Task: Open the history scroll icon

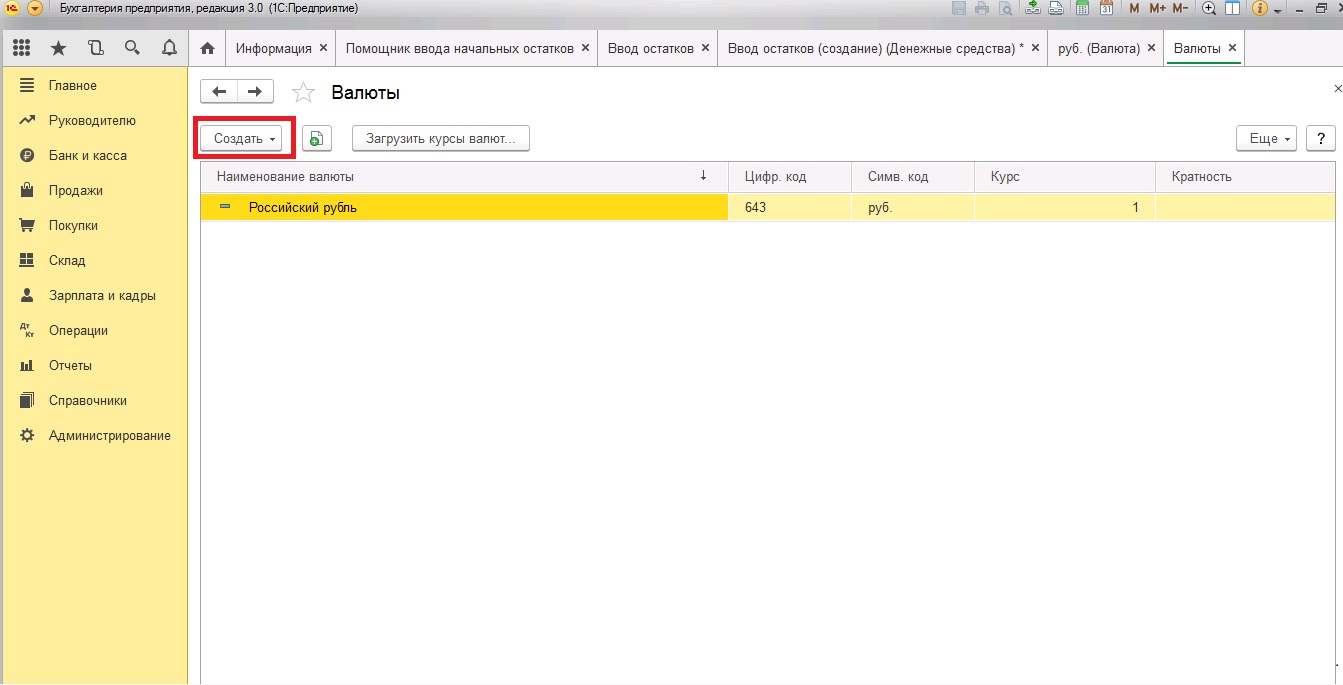Action: tap(95, 48)
